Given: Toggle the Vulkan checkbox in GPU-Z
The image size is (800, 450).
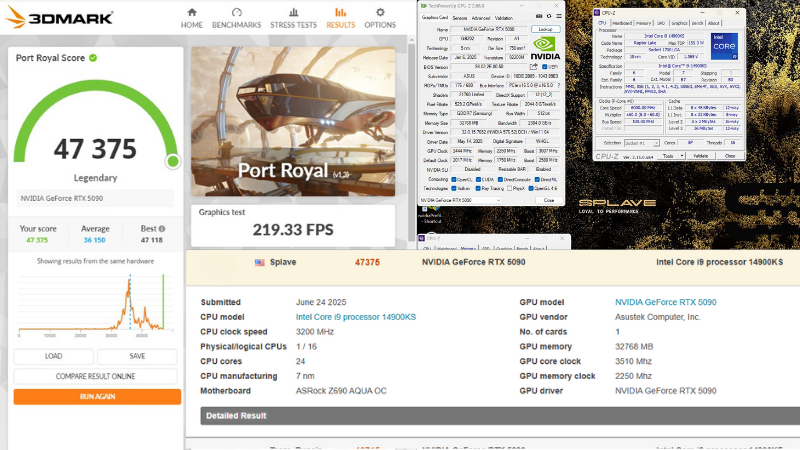Looking at the screenshot, I should (454, 188).
